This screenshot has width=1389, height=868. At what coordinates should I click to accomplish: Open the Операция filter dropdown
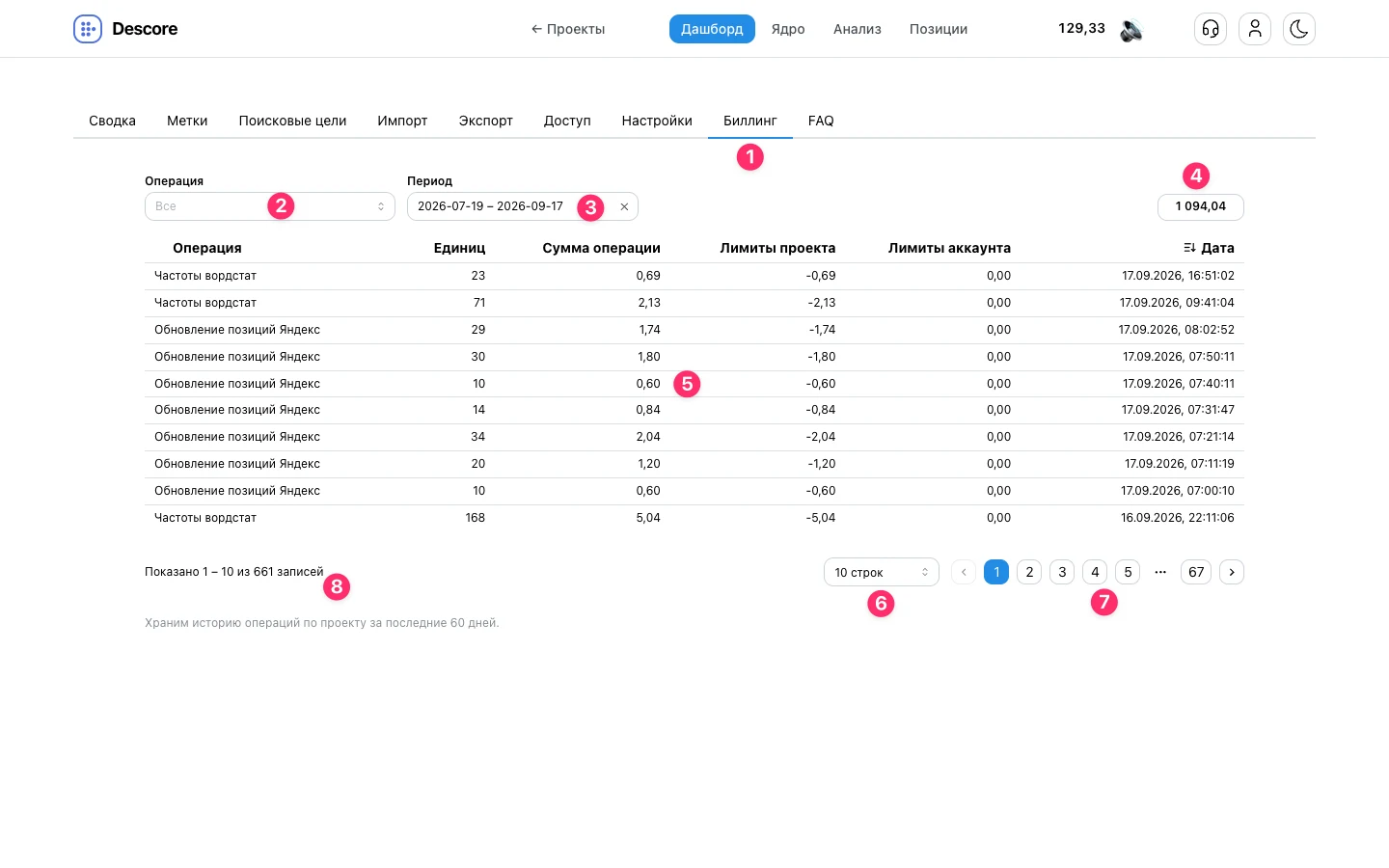click(270, 206)
